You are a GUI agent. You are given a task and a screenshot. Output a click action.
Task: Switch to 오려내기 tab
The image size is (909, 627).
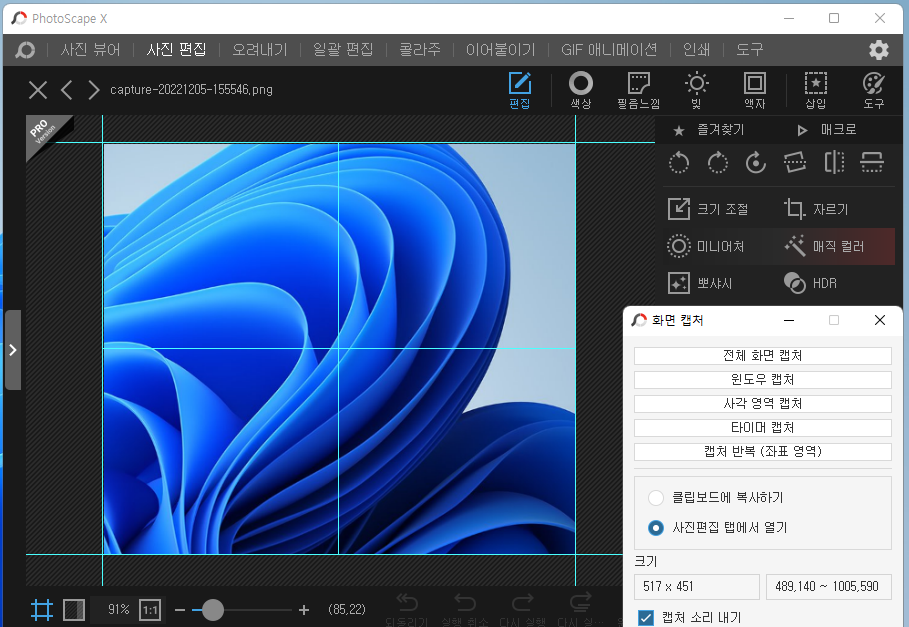(x=260, y=50)
